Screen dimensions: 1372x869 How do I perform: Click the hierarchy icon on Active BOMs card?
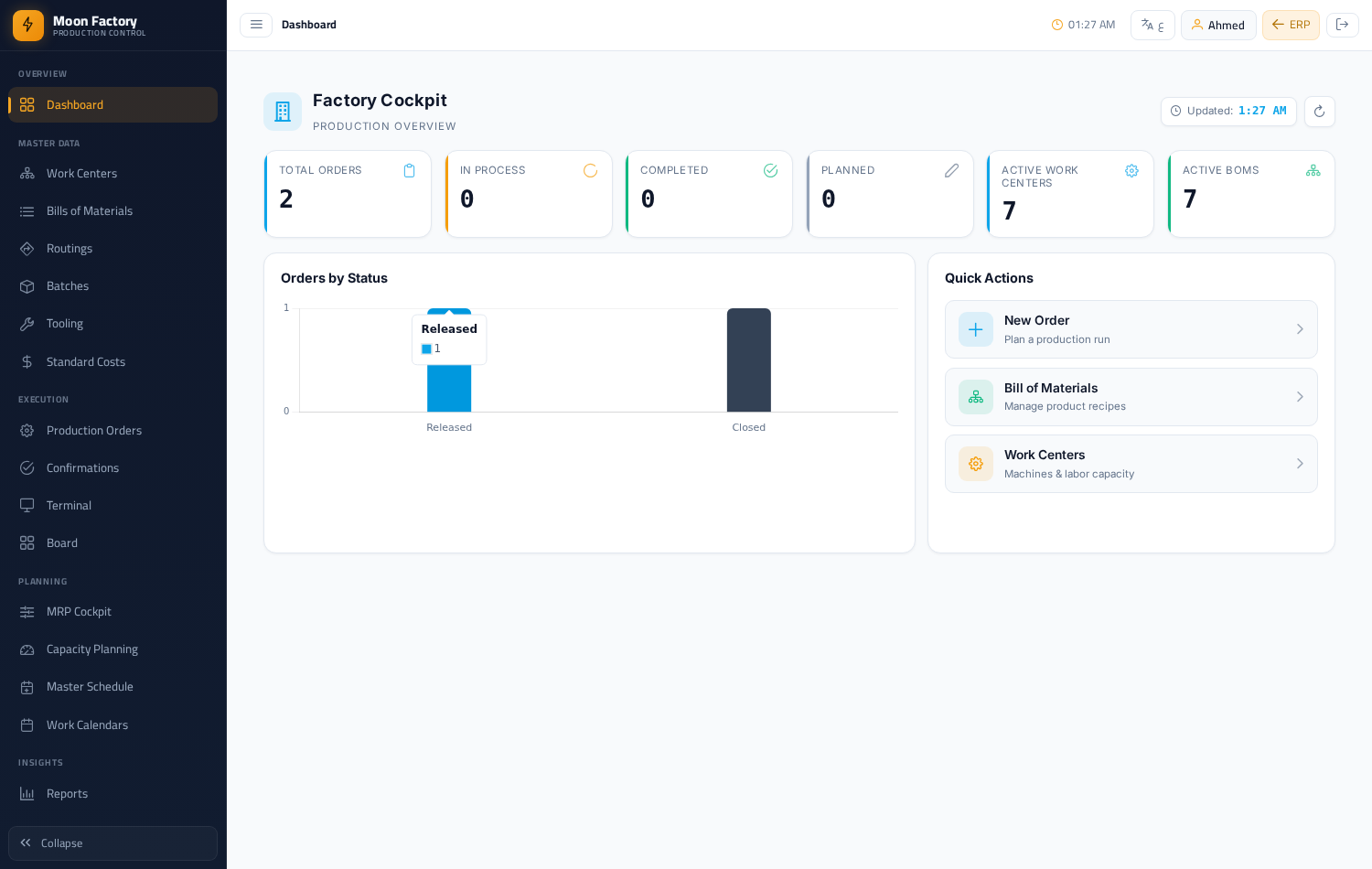click(x=1313, y=171)
